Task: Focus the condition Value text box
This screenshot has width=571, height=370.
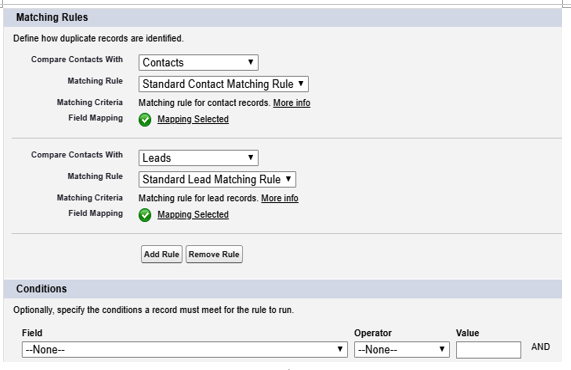Action: (488, 350)
